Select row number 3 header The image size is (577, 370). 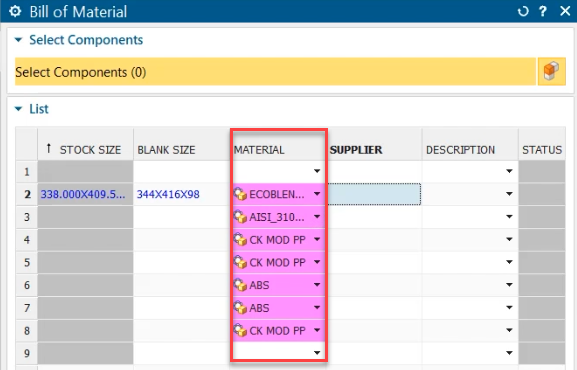(26, 217)
